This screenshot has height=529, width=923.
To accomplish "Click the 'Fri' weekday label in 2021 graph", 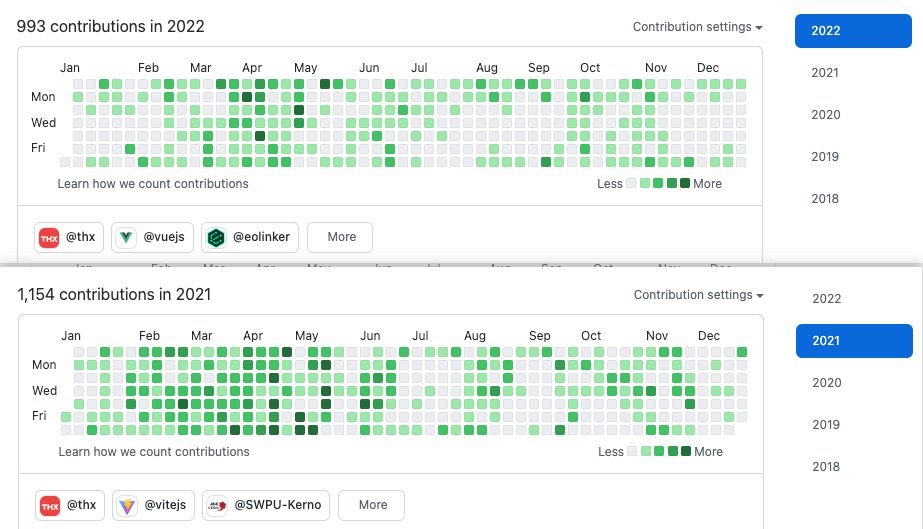I will [x=39, y=416].
